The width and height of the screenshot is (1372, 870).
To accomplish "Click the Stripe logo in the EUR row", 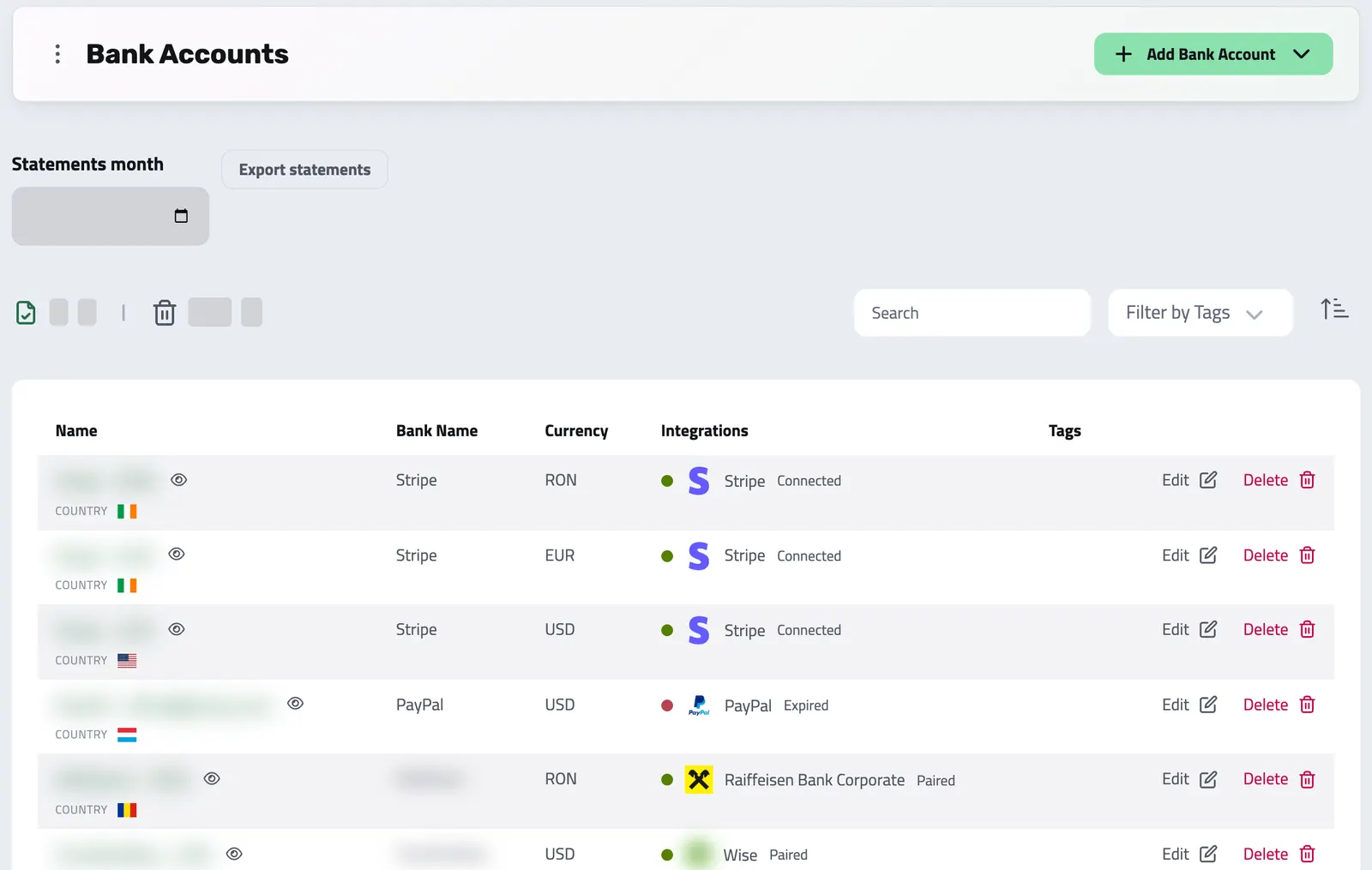I will [x=699, y=556].
